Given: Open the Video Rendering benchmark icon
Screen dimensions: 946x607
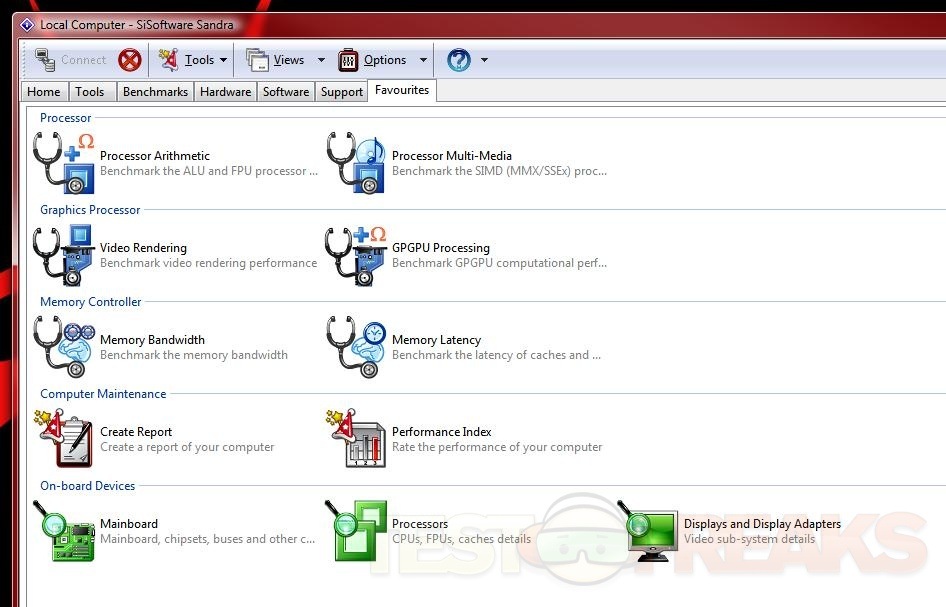Looking at the screenshot, I should [64, 255].
